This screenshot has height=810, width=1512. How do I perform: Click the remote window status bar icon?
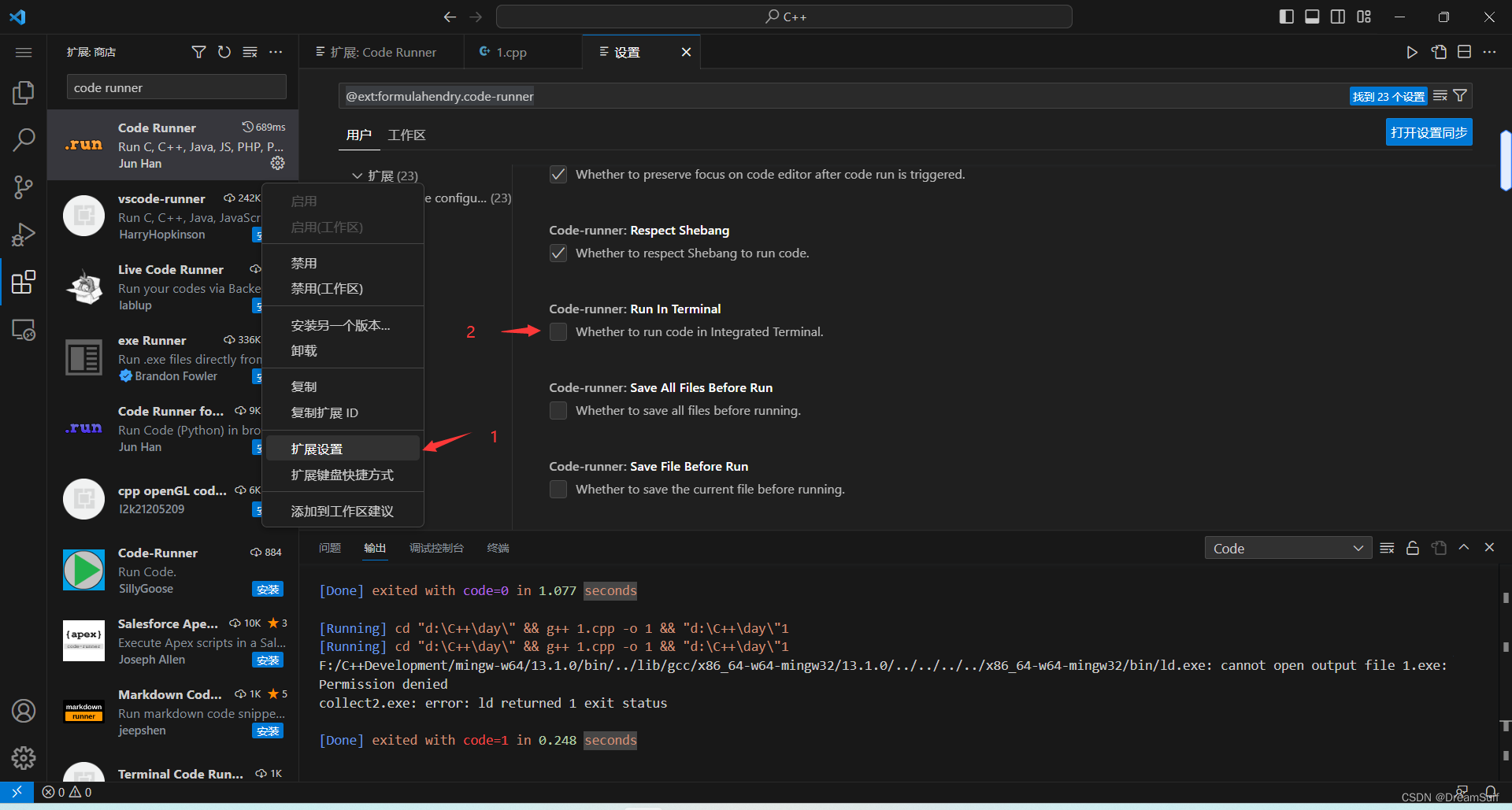(x=17, y=792)
